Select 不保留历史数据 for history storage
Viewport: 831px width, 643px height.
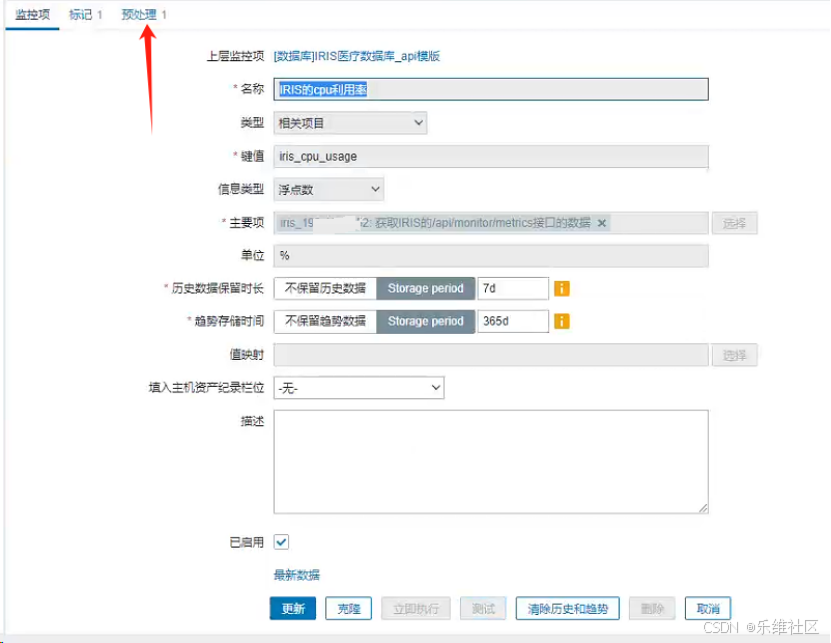(323, 288)
